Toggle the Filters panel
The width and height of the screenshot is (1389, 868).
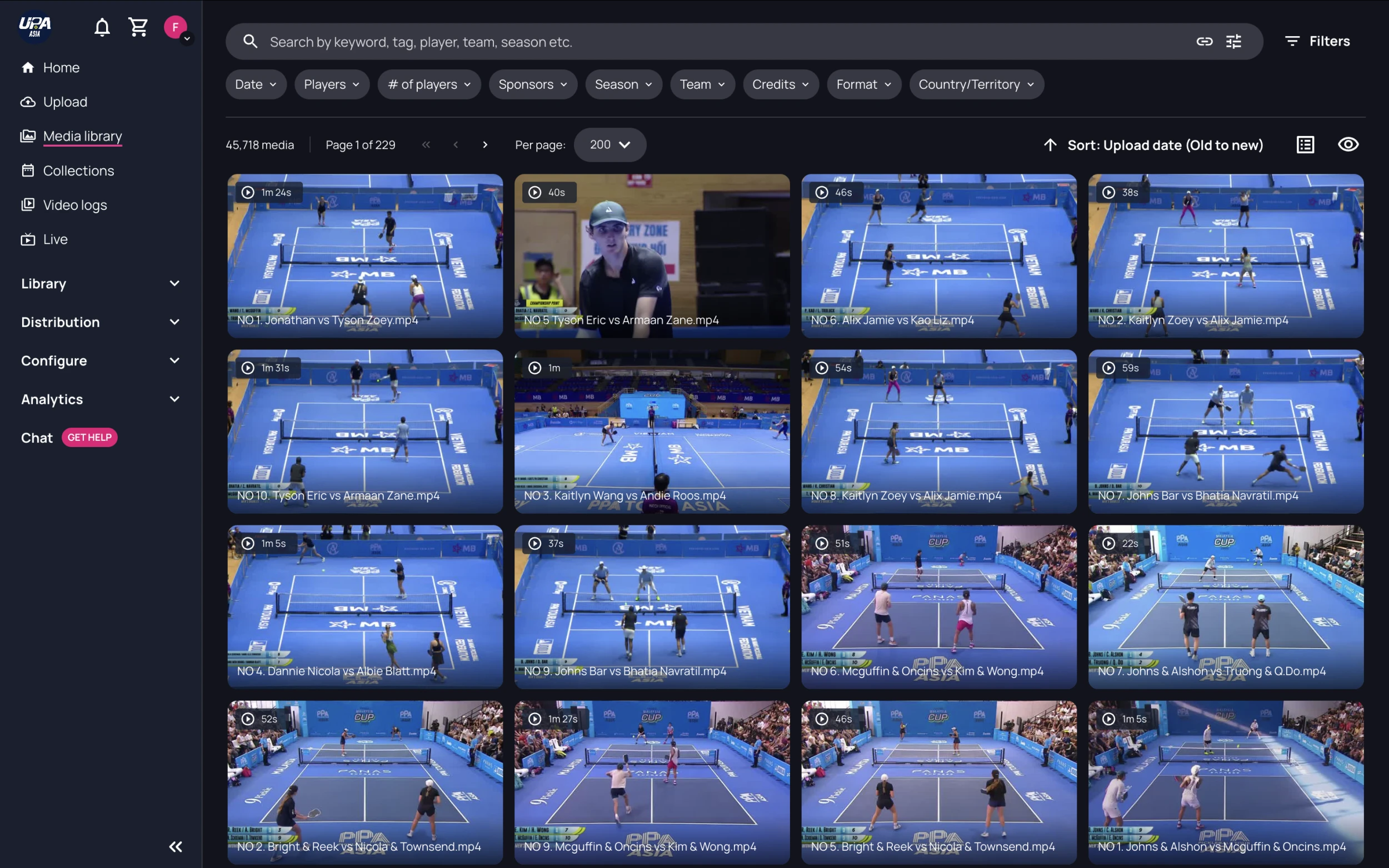pyautogui.click(x=1317, y=41)
